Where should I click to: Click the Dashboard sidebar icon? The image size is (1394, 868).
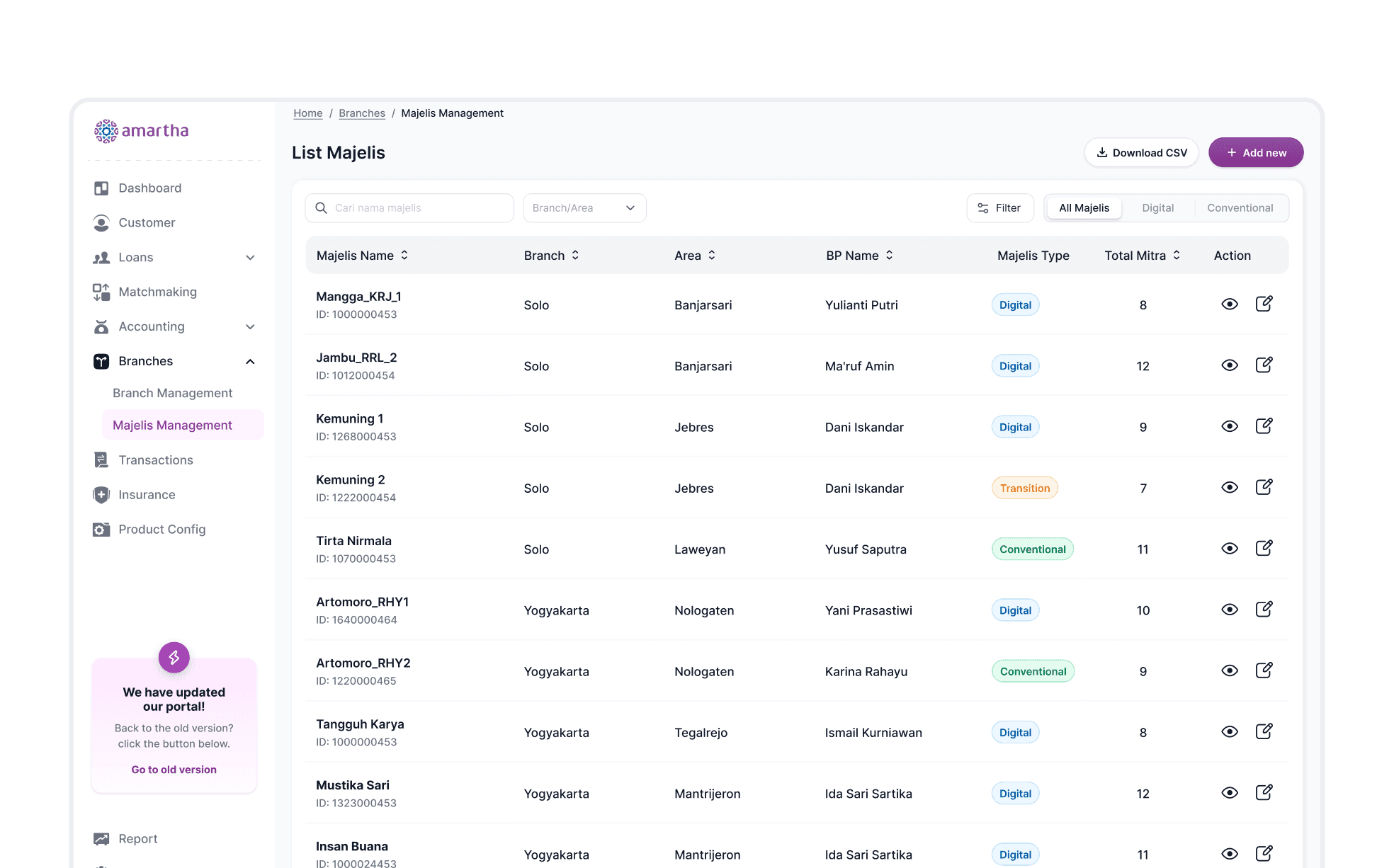pos(101,188)
